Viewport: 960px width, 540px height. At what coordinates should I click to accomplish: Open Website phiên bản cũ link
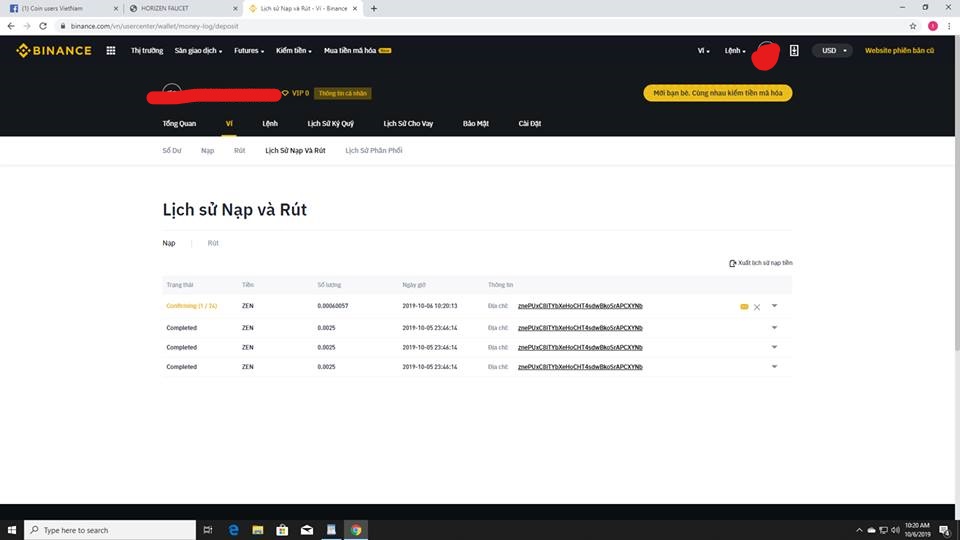(x=899, y=51)
